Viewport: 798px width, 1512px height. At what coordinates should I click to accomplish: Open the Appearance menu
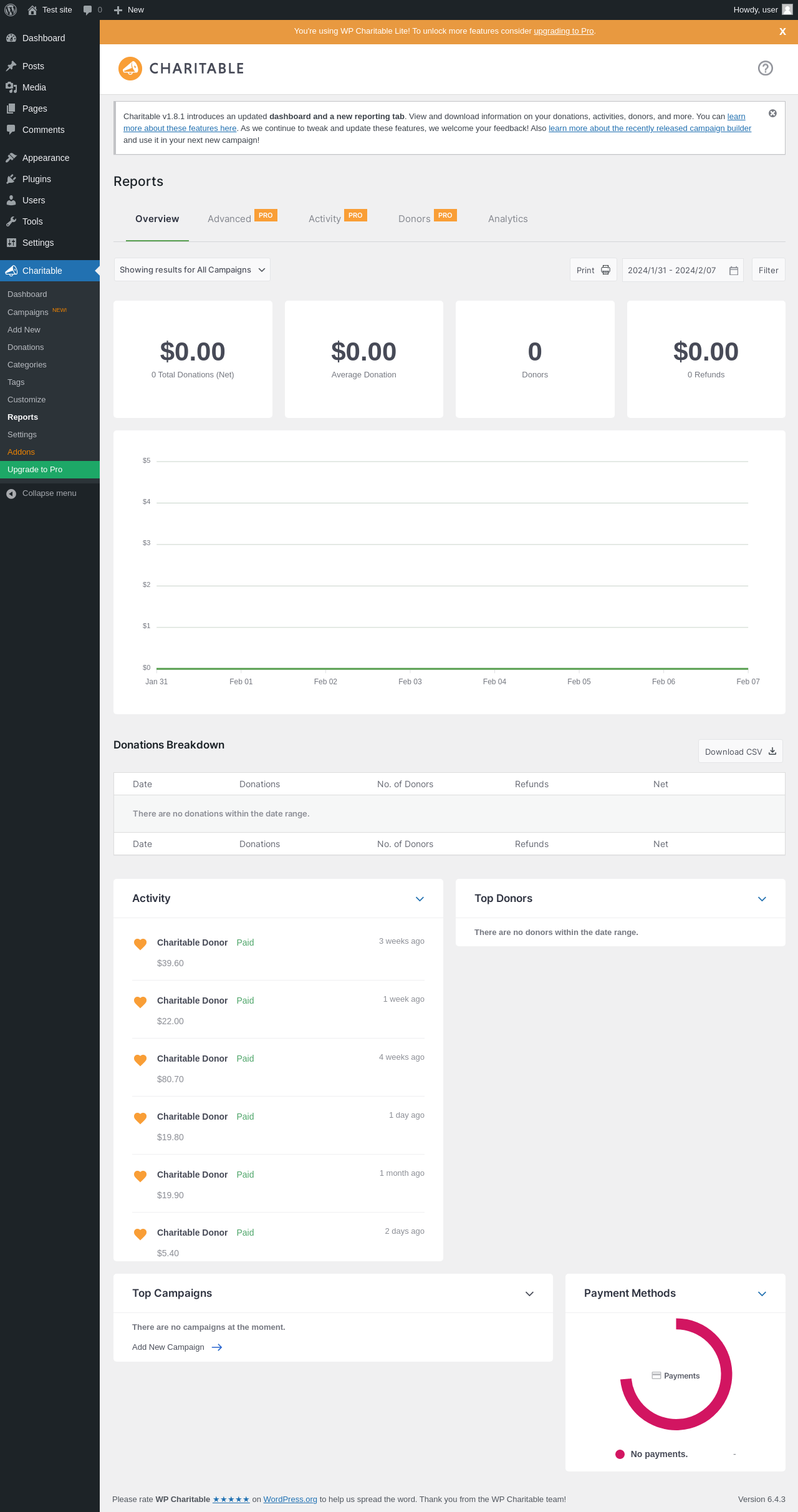[50, 158]
